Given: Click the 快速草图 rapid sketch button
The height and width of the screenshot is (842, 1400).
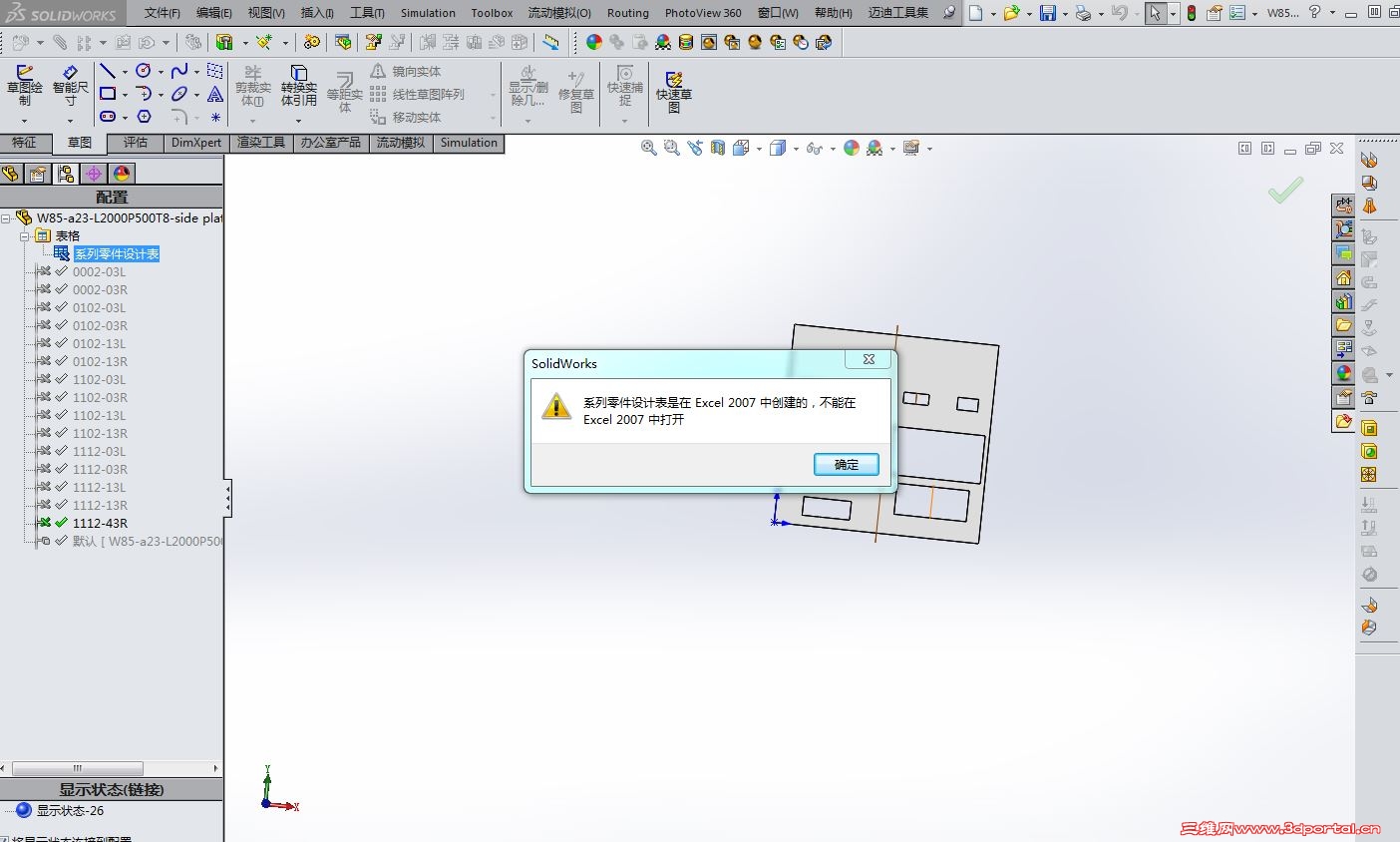Looking at the screenshot, I should point(674,92).
